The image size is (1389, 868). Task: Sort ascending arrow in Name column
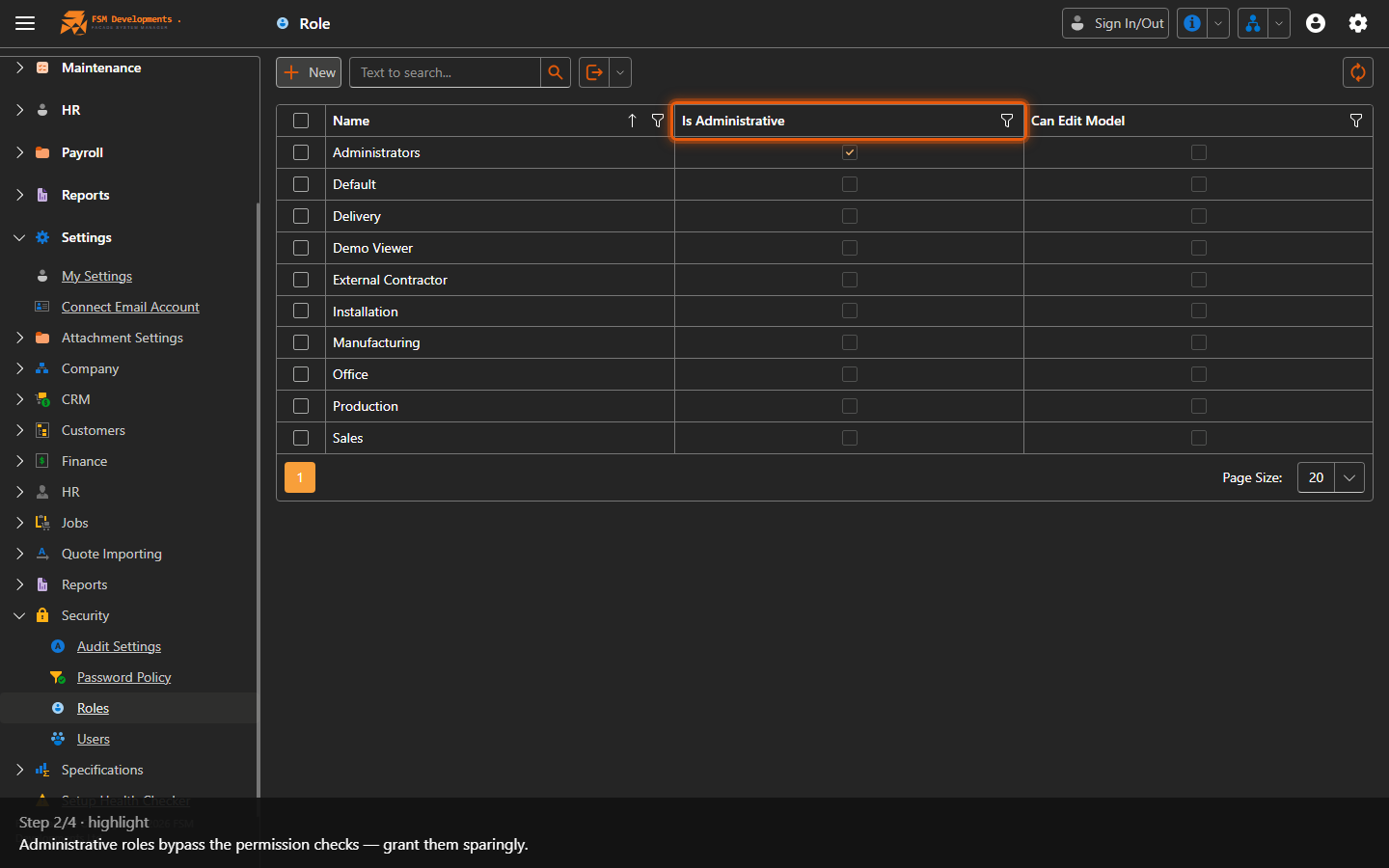[x=632, y=121]
